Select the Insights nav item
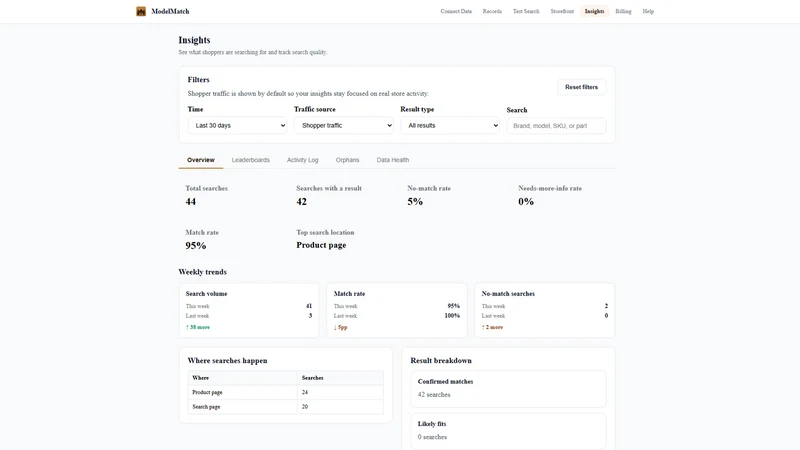800x450 pixels. click(x=594, y=11)
